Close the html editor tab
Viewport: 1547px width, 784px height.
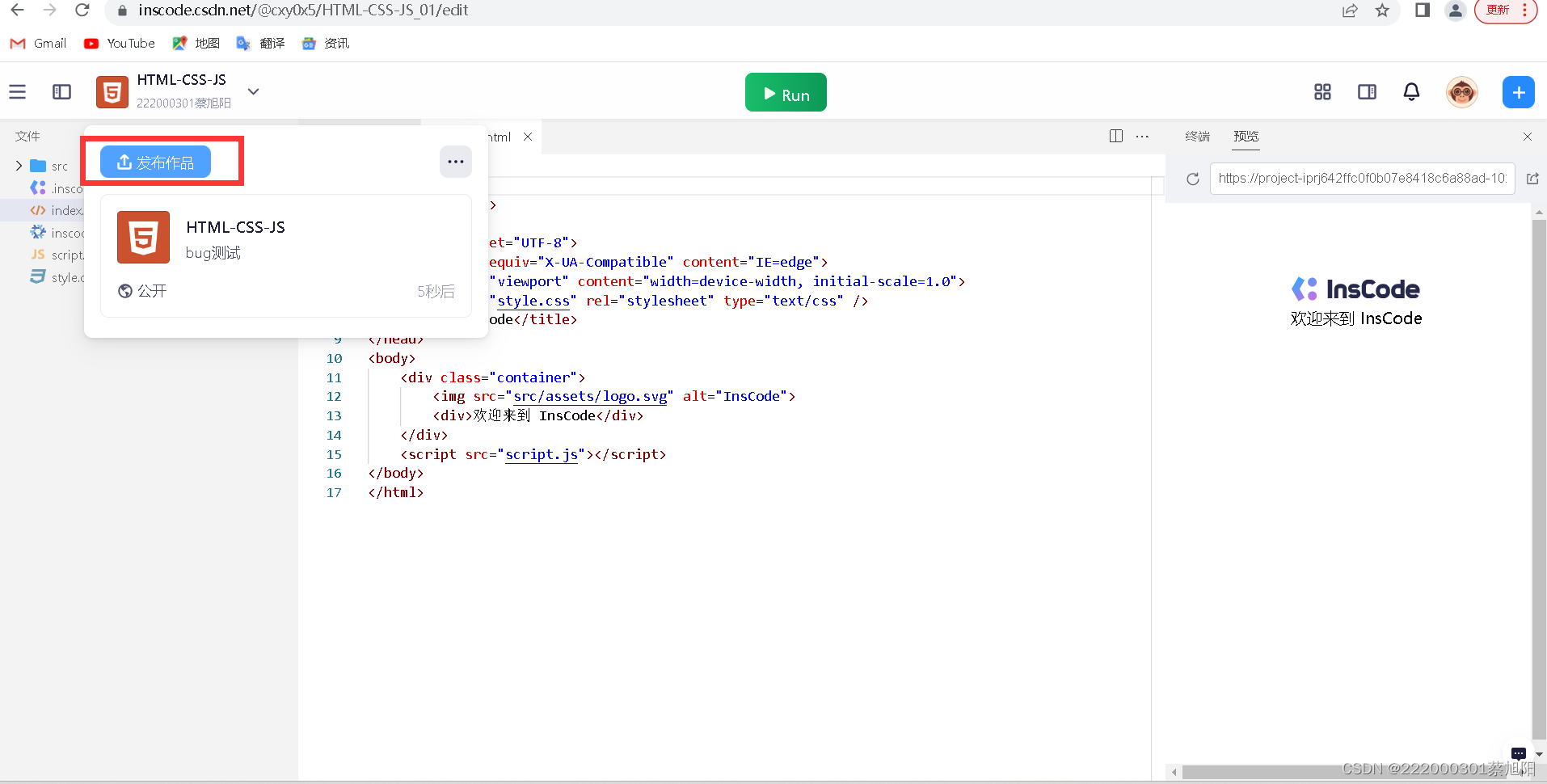[x=528, y=137]
